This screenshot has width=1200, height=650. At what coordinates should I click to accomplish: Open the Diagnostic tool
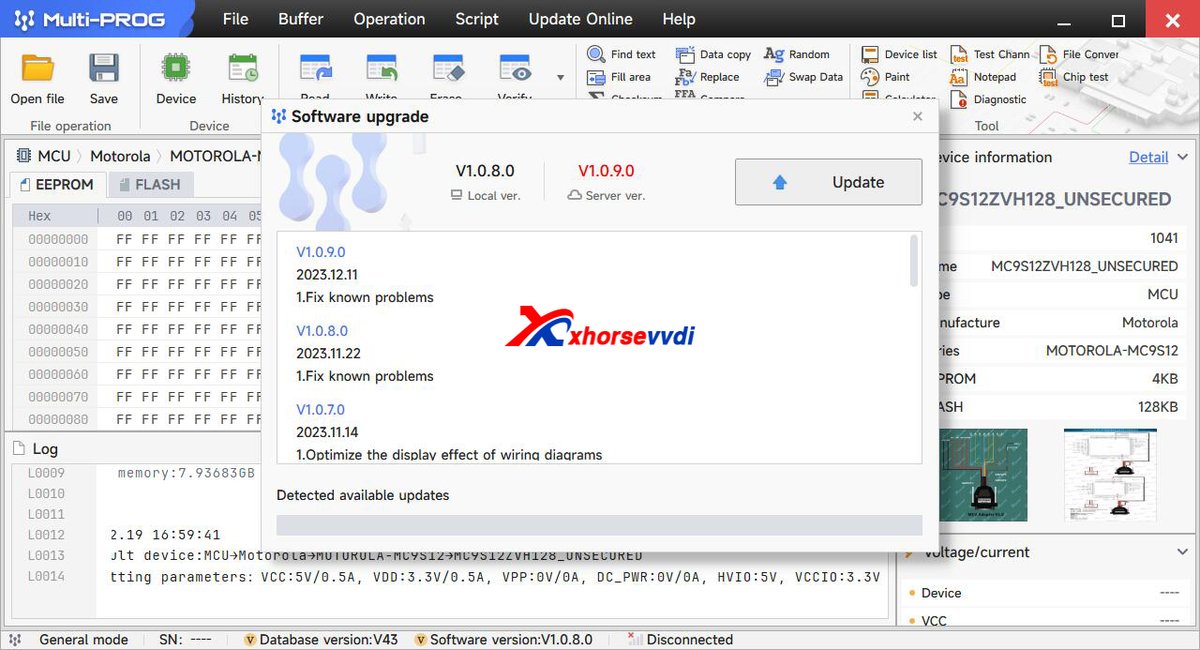coord(988,99)
